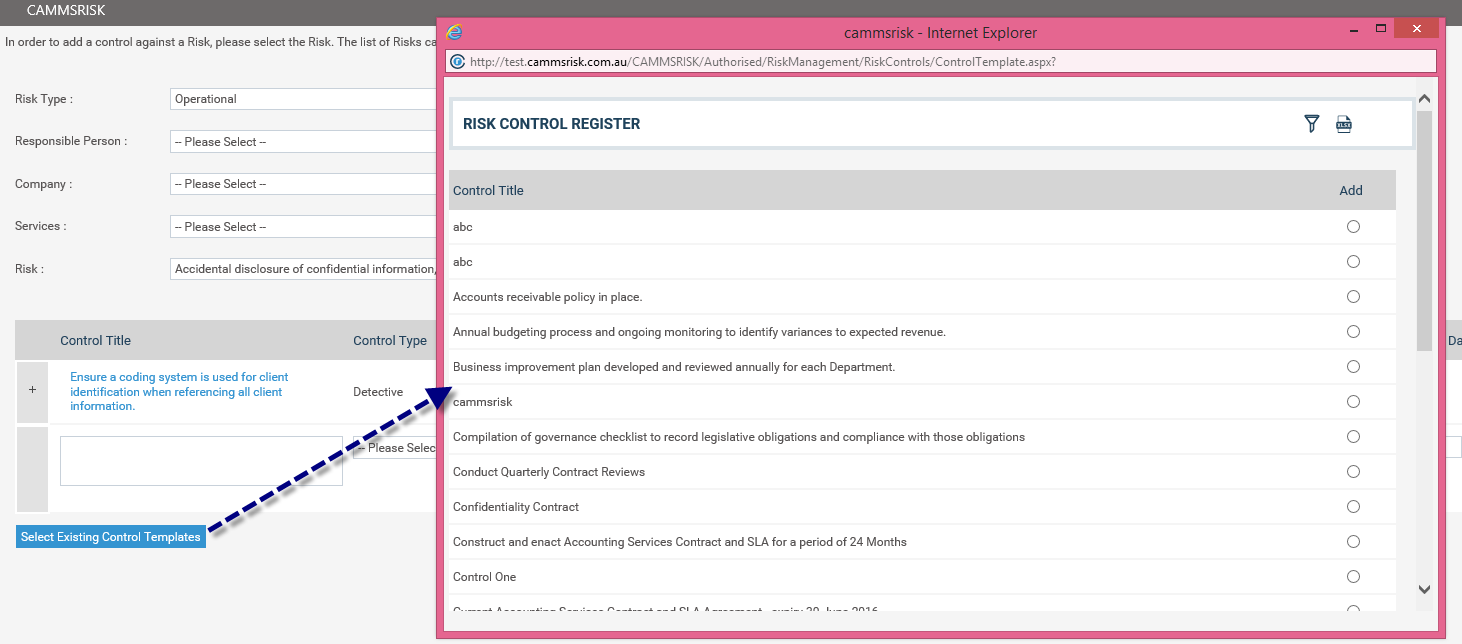Open the Responsible Person dropdown
The height and width of the screenshot is (644, 1462).
304,142
